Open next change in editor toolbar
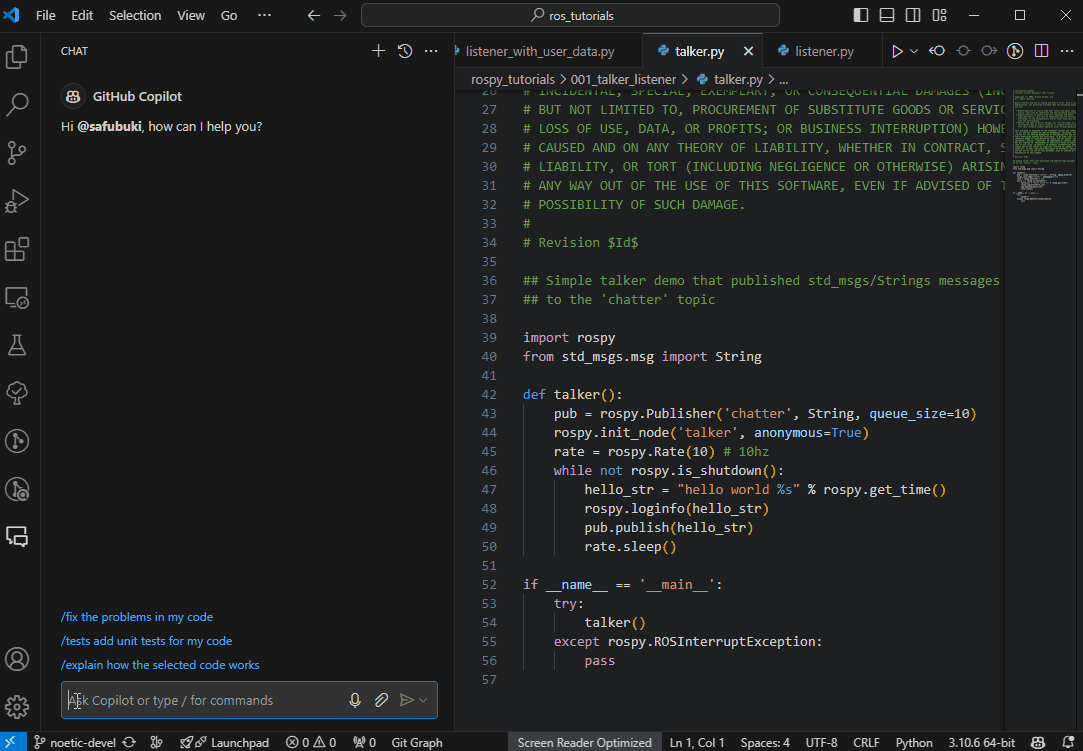This screenshot has height=751, width=1083. (989, 51)
